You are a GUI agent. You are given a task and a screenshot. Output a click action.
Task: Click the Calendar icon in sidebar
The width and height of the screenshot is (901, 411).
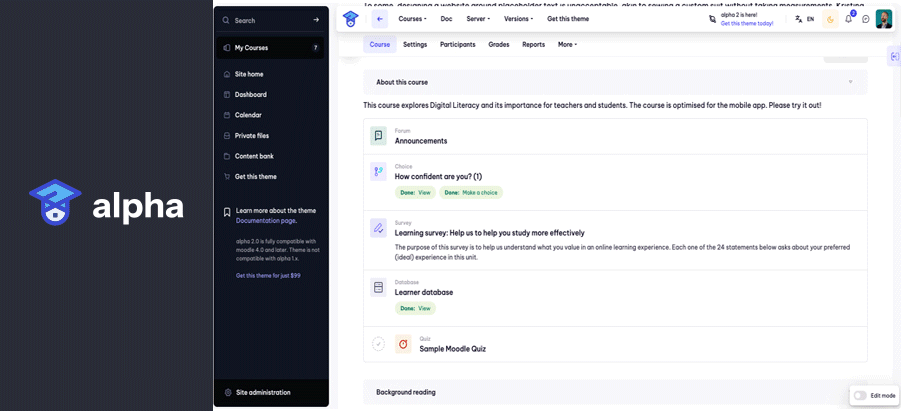click(227, 115)
